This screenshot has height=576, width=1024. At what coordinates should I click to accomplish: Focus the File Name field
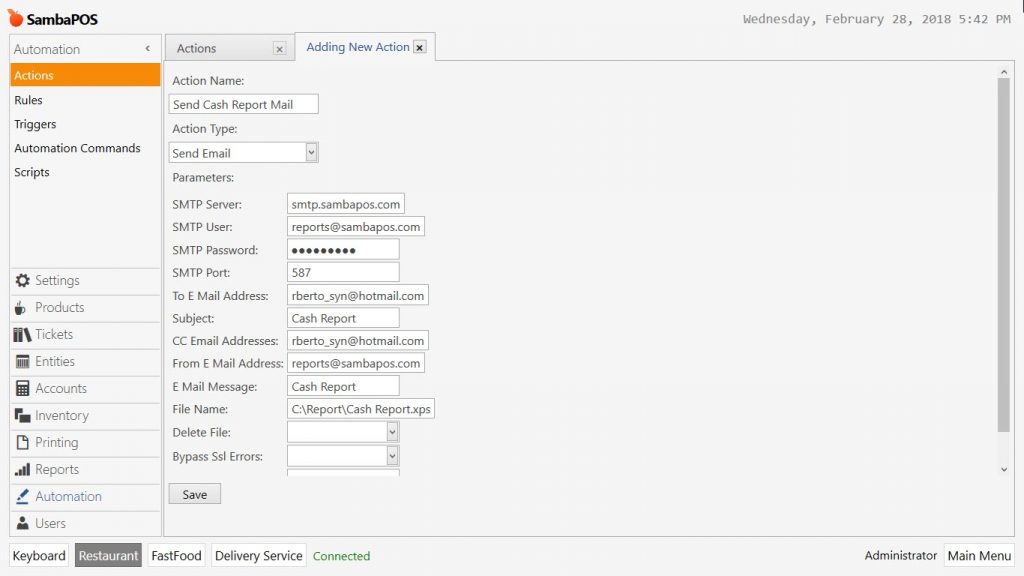[x=360, y=409]
